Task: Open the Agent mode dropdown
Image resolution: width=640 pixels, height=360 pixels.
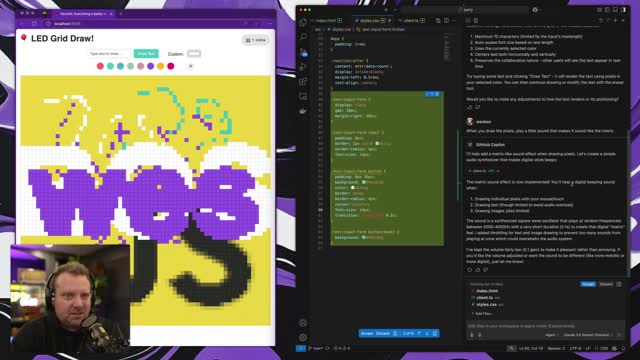Action: [x=551, y=335]
